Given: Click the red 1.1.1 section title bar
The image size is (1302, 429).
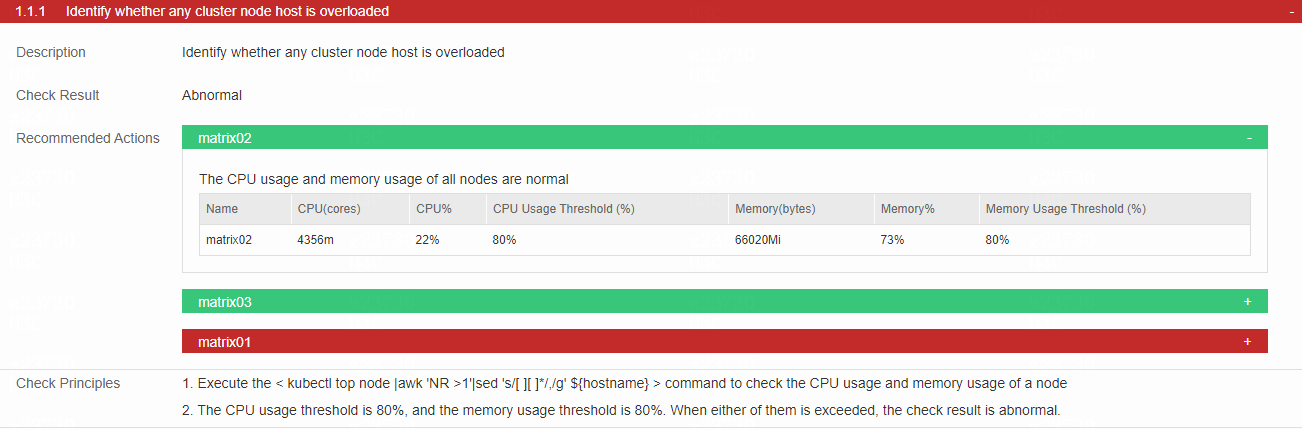Looking at the screenshot, I should point(651,11).
